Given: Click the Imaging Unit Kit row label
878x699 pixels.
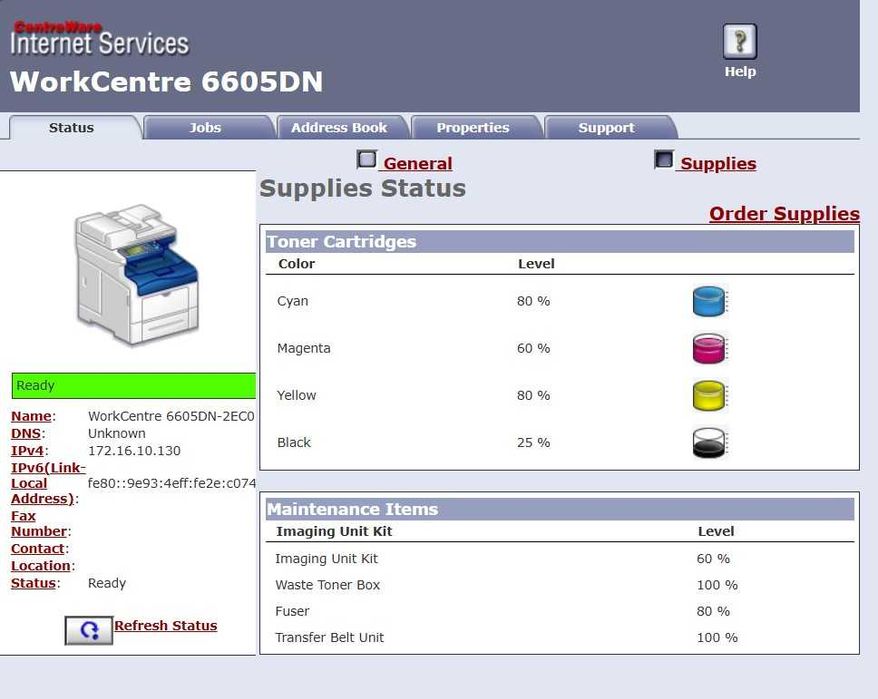Looking at the screenshot, I should pyautogui.click(x=326, y=559).
